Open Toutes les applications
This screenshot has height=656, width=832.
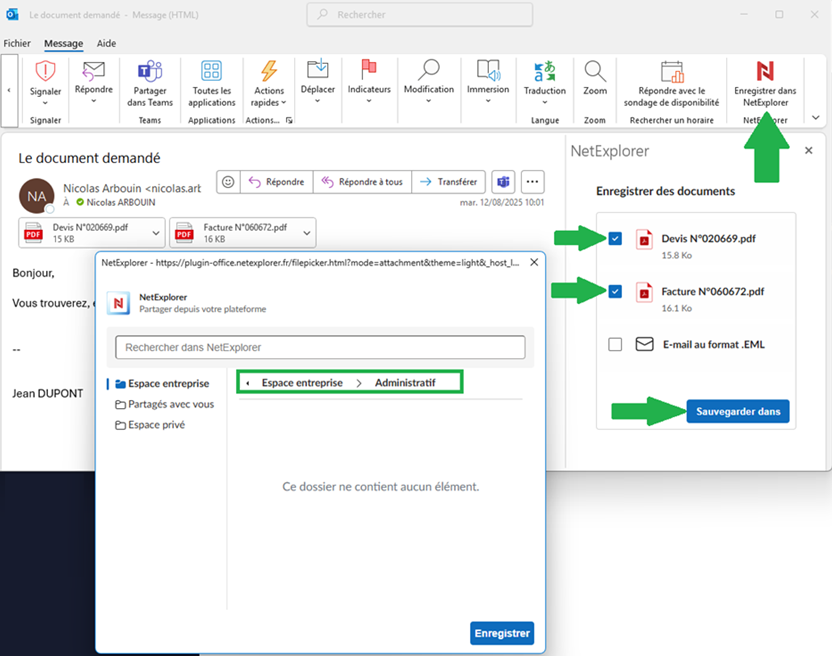[x=211, y=84]
